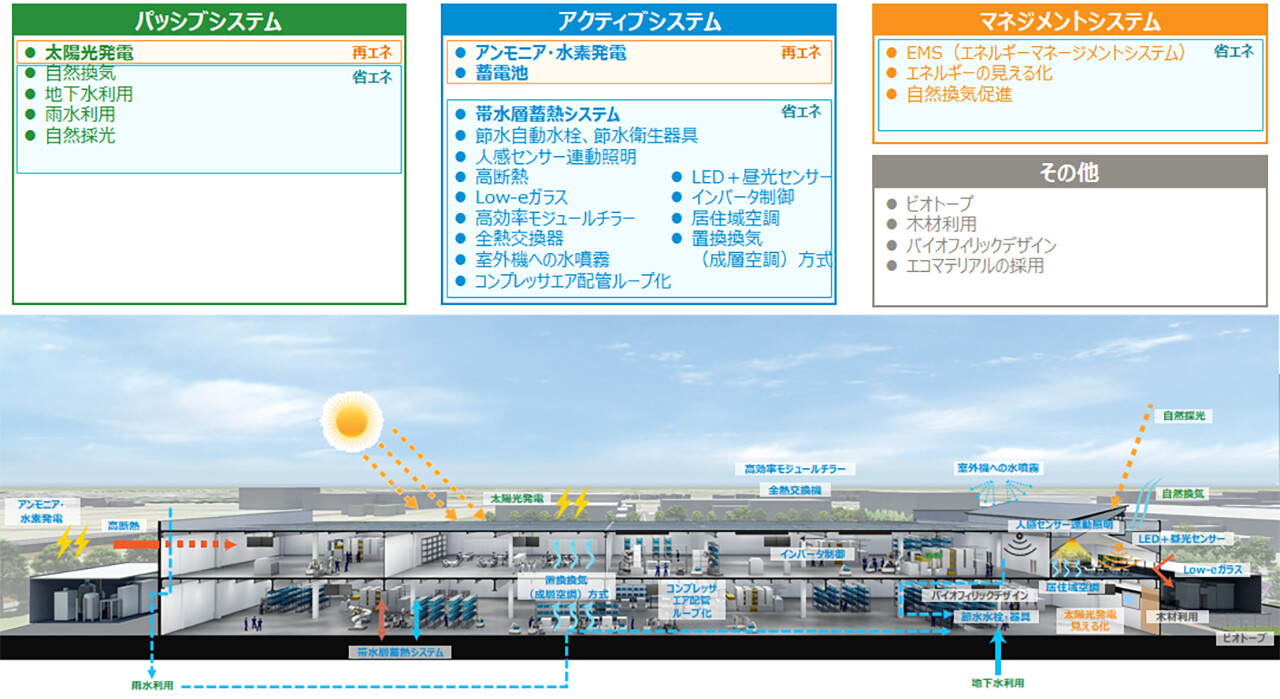
Task: Select the パッシブシステム green header
Action: (208, 21)
